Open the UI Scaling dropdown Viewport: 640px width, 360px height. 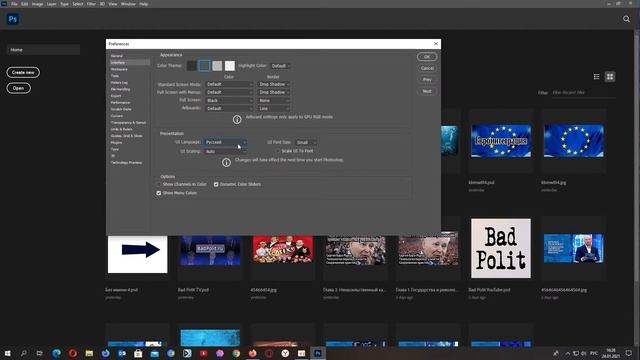tap(225, 151)
